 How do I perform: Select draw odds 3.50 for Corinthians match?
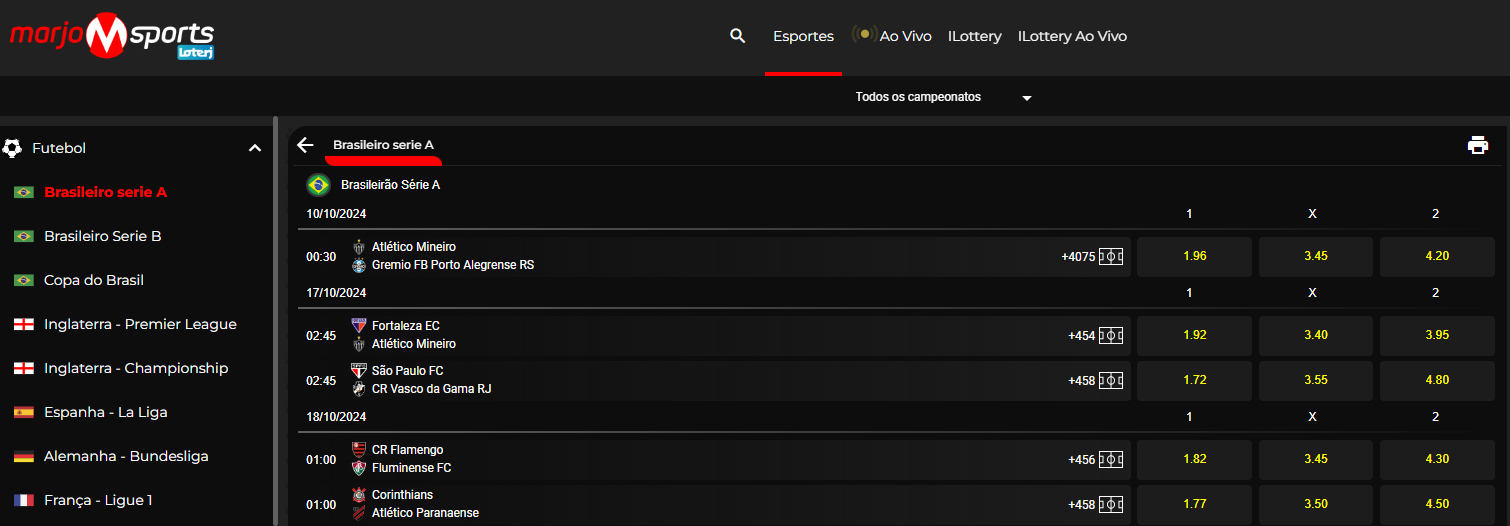(1316, 504)
